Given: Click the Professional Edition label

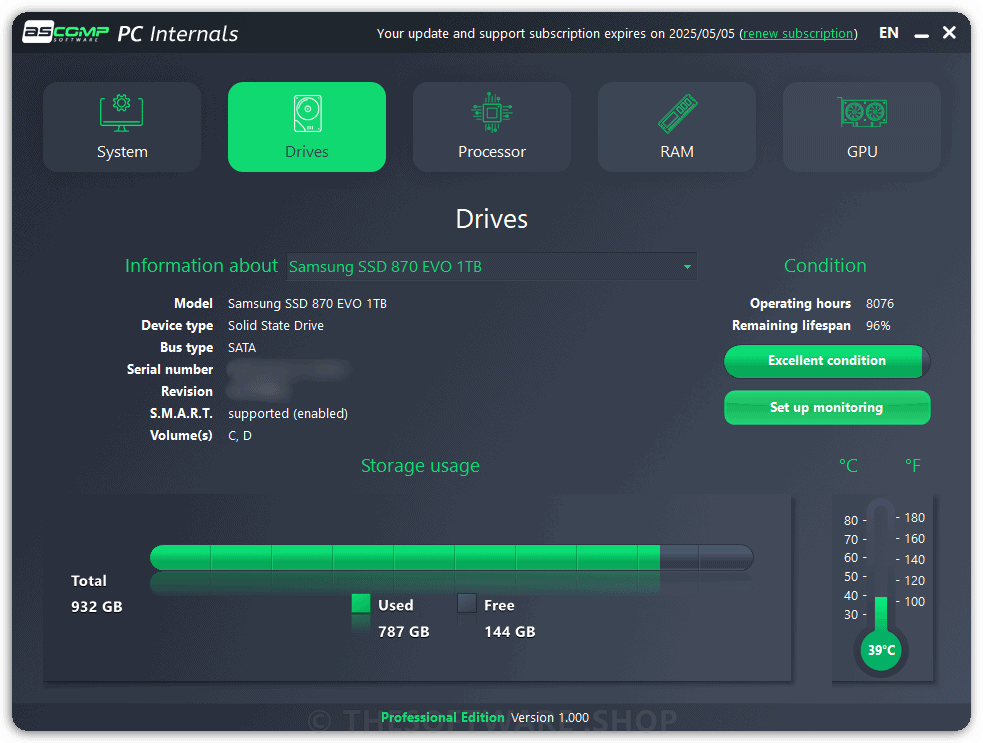Looking at the screenshot, I should pos(443,717).
